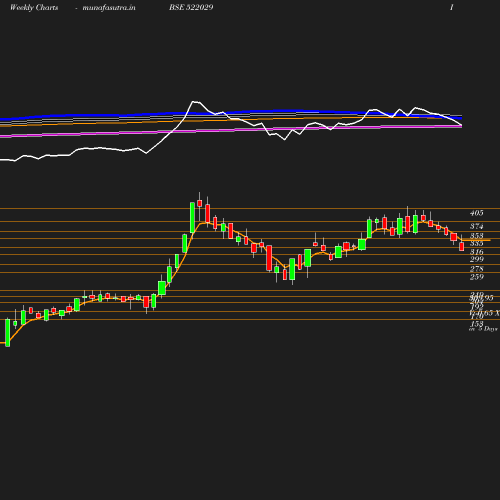Click the 405 price level label

(x=477, y=213)
